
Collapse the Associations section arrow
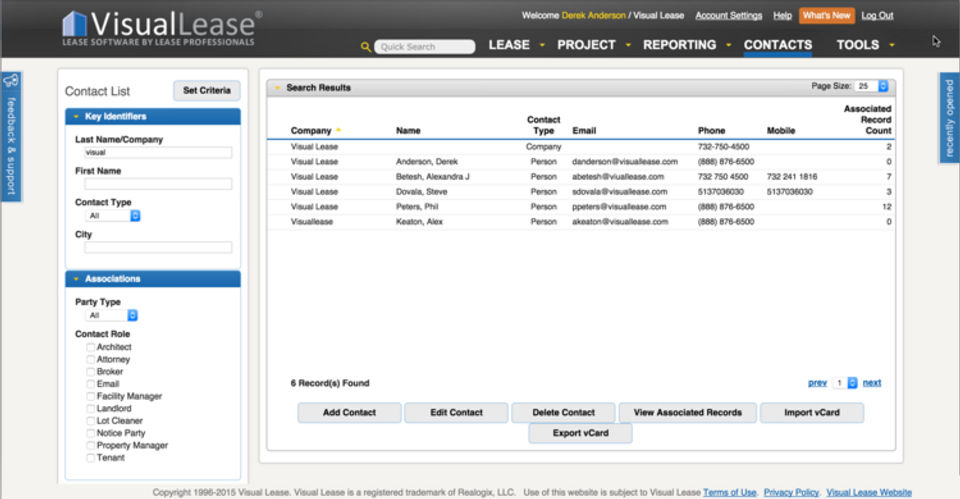pyautogui.click(x=77, y=279)
